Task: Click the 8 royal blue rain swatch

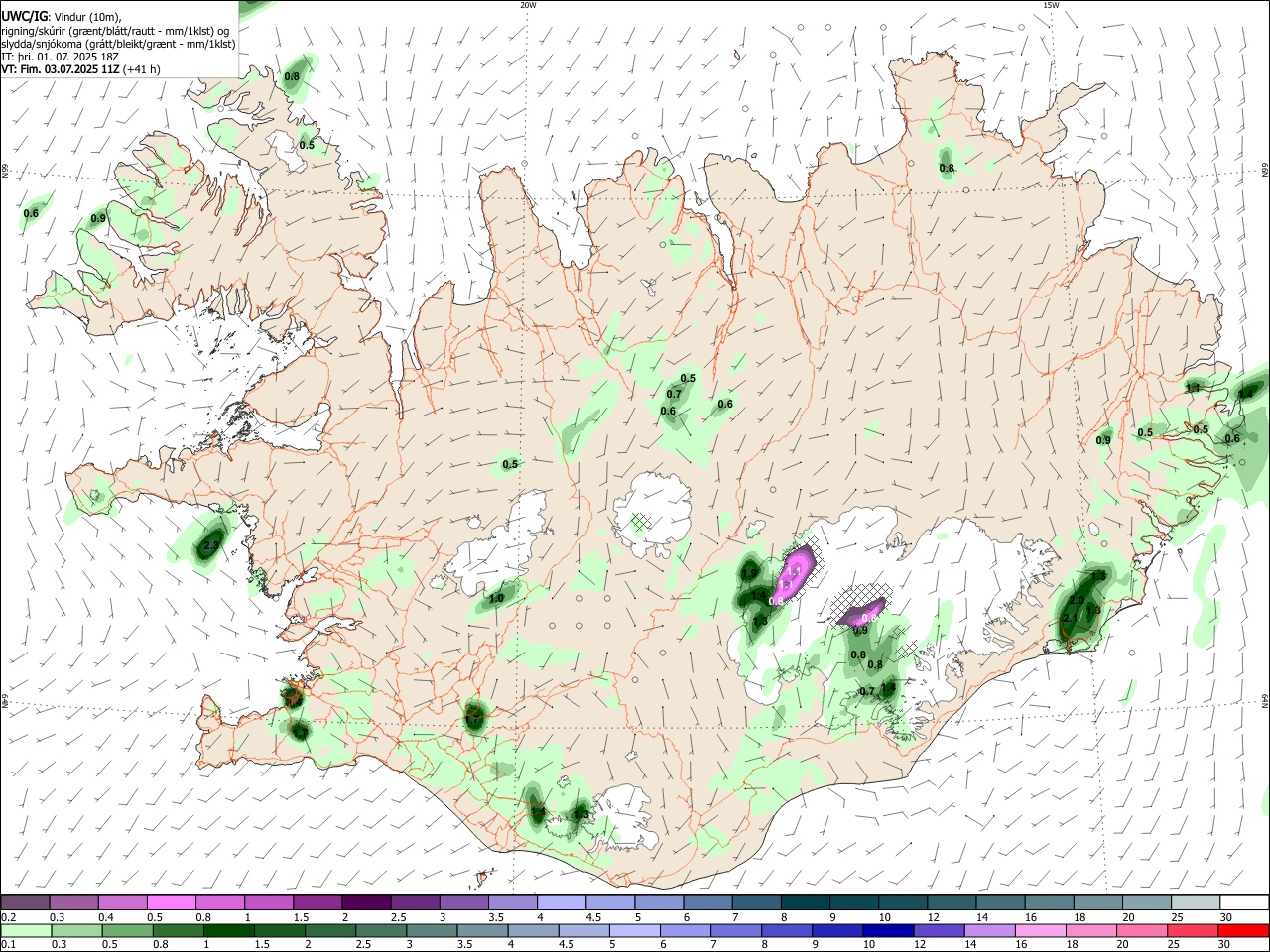Action: (786, 930)
